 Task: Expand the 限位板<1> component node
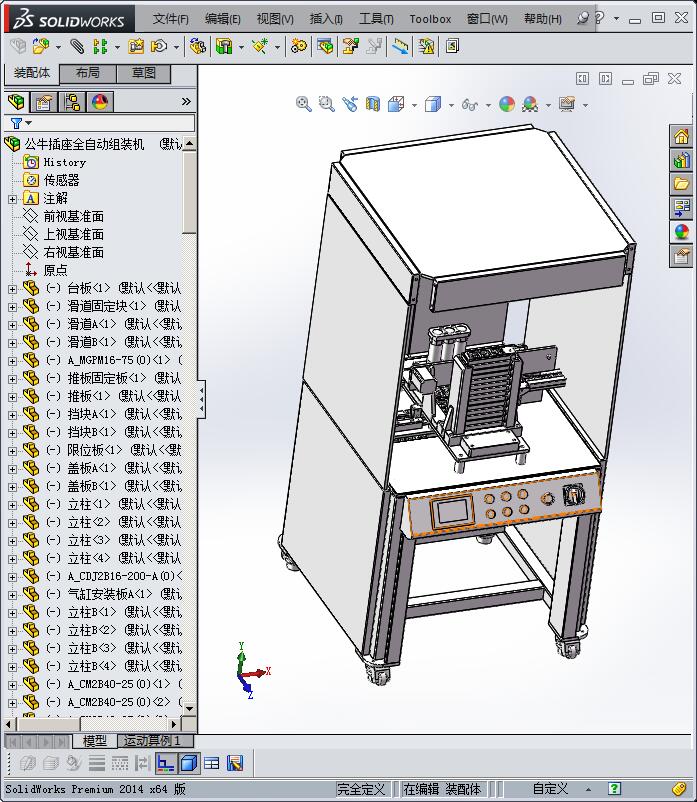(x=12, y=451)
